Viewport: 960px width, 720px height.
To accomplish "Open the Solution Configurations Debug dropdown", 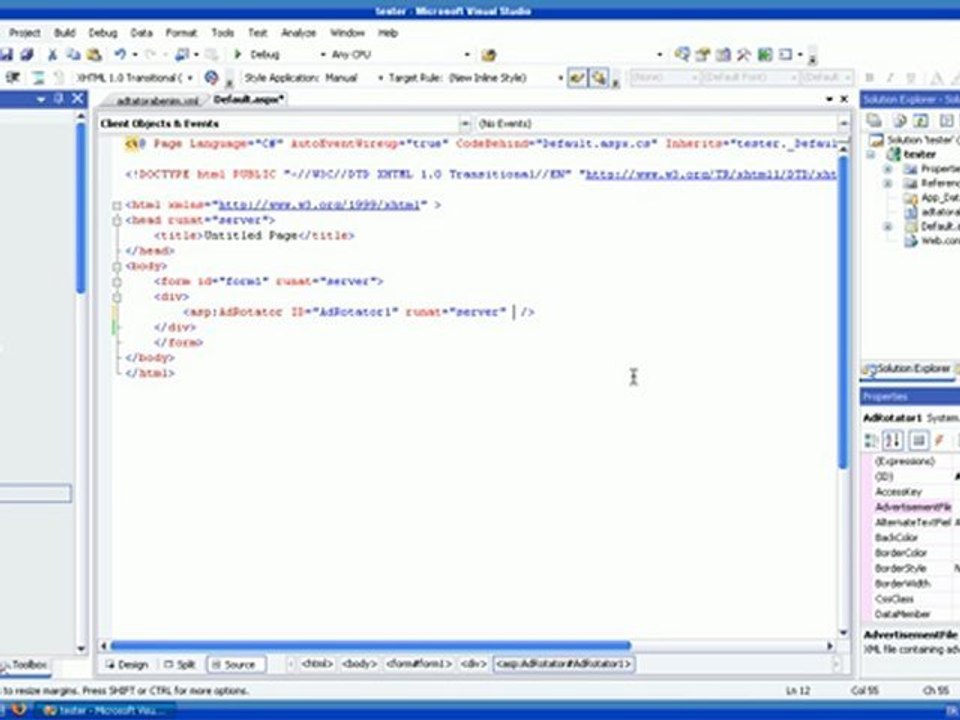I will click(323, 54).
